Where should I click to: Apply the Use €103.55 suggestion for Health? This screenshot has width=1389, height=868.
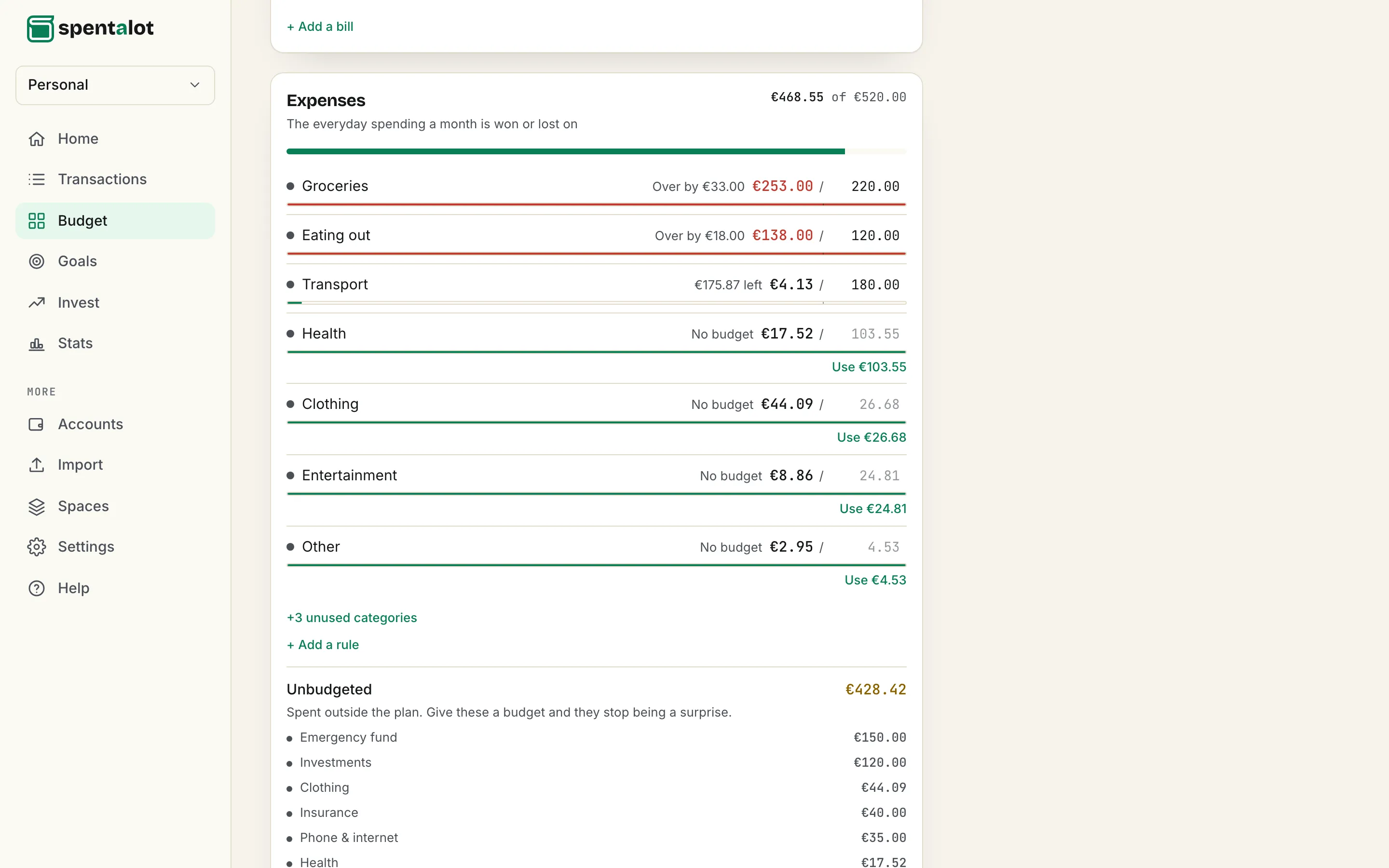click(869, 367)
